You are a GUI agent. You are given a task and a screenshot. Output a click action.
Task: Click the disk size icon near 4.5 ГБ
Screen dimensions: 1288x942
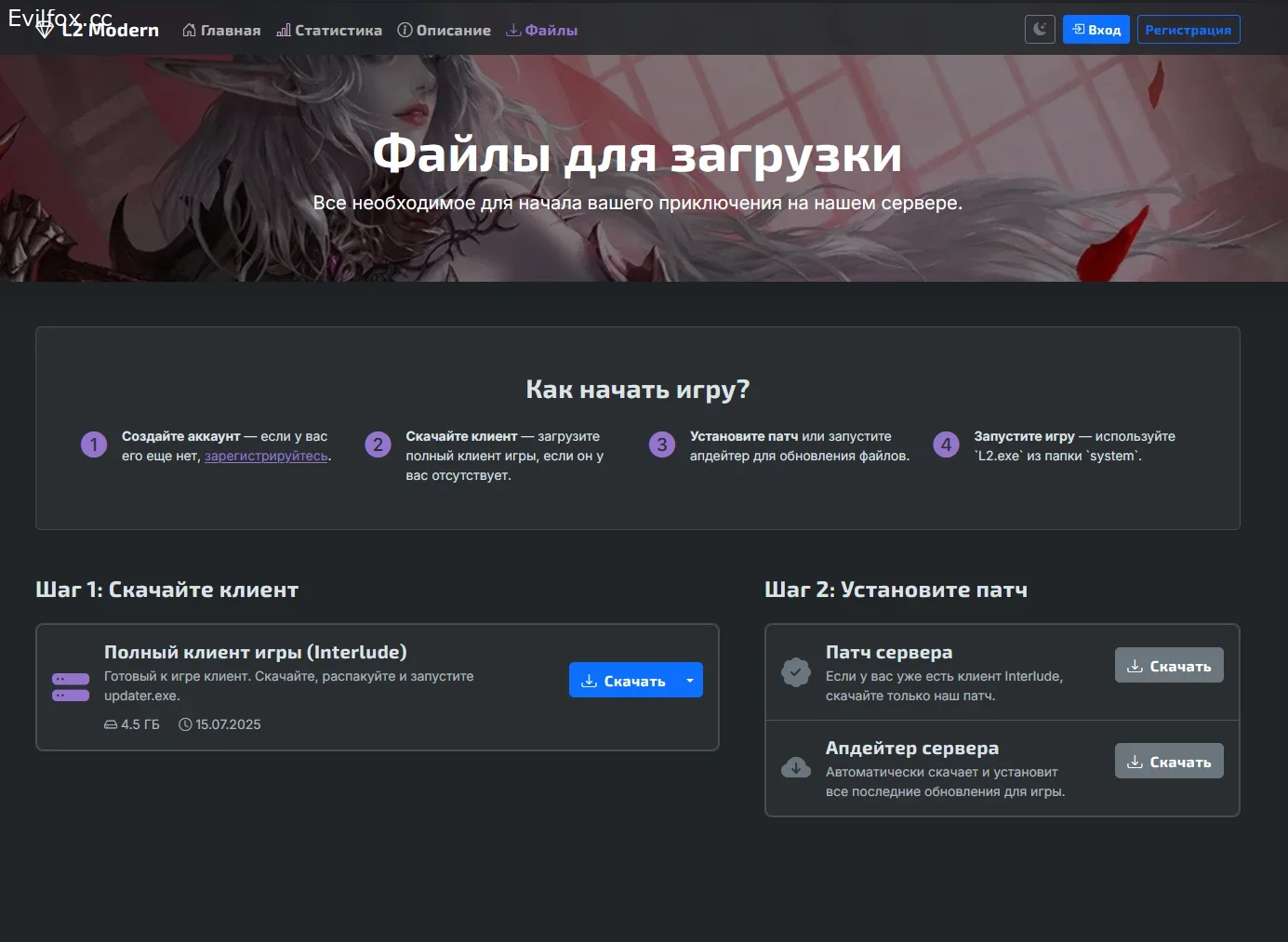(x=111, y=724)
